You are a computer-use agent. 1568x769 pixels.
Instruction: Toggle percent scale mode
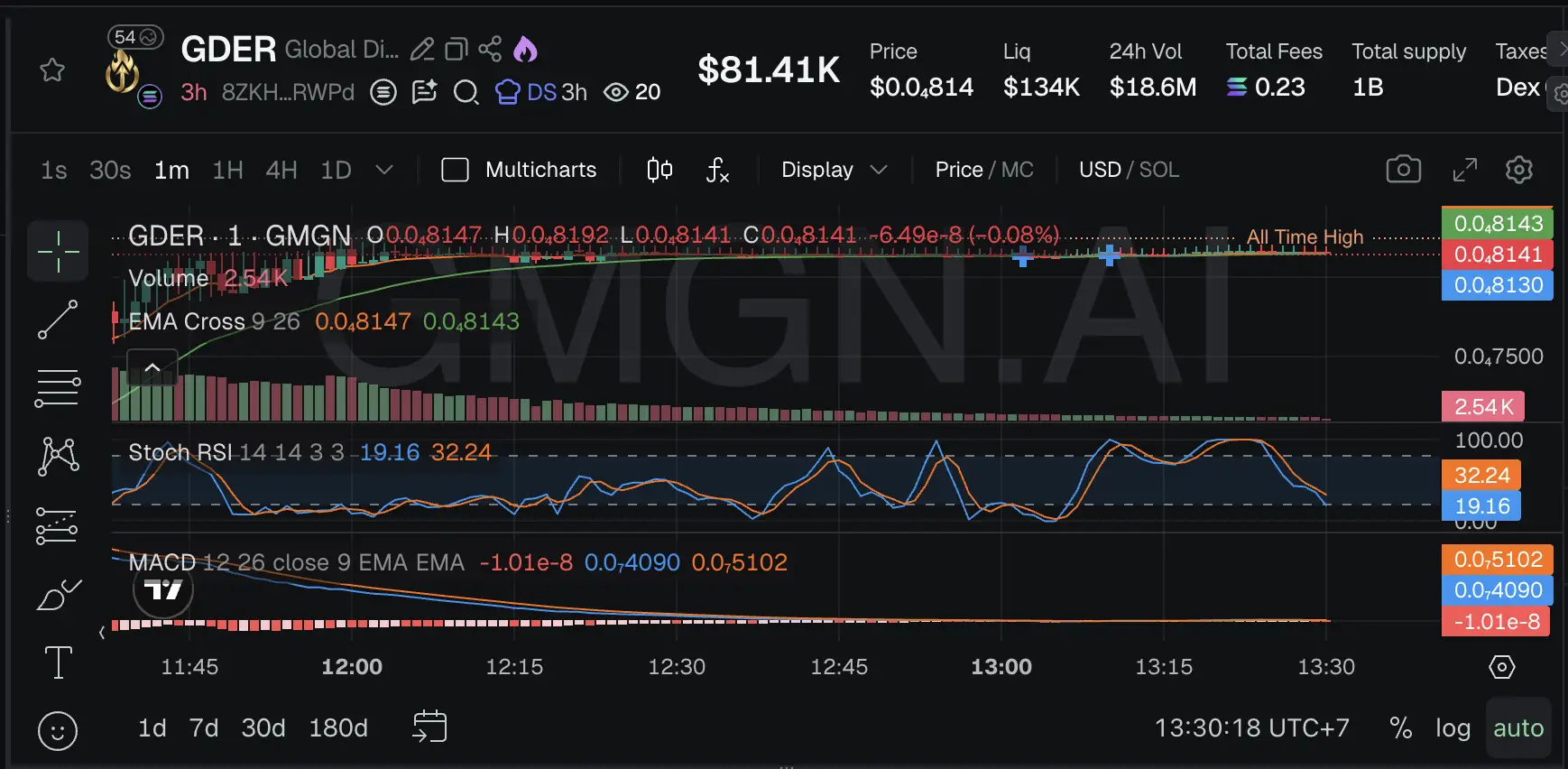(1401, 727)
